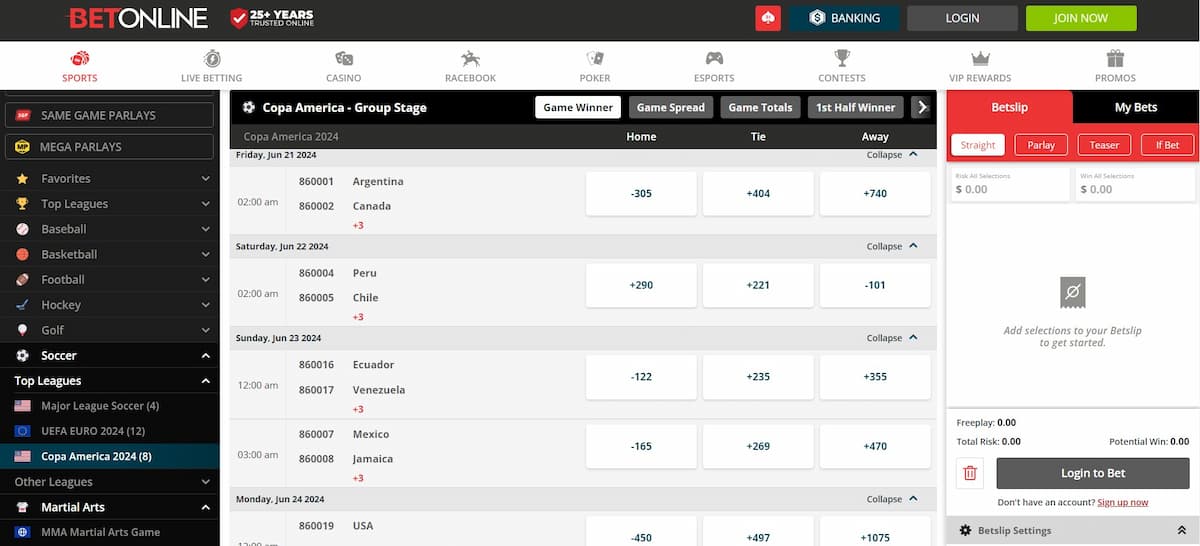Click the Basketball ball icon

coord(22,254)
